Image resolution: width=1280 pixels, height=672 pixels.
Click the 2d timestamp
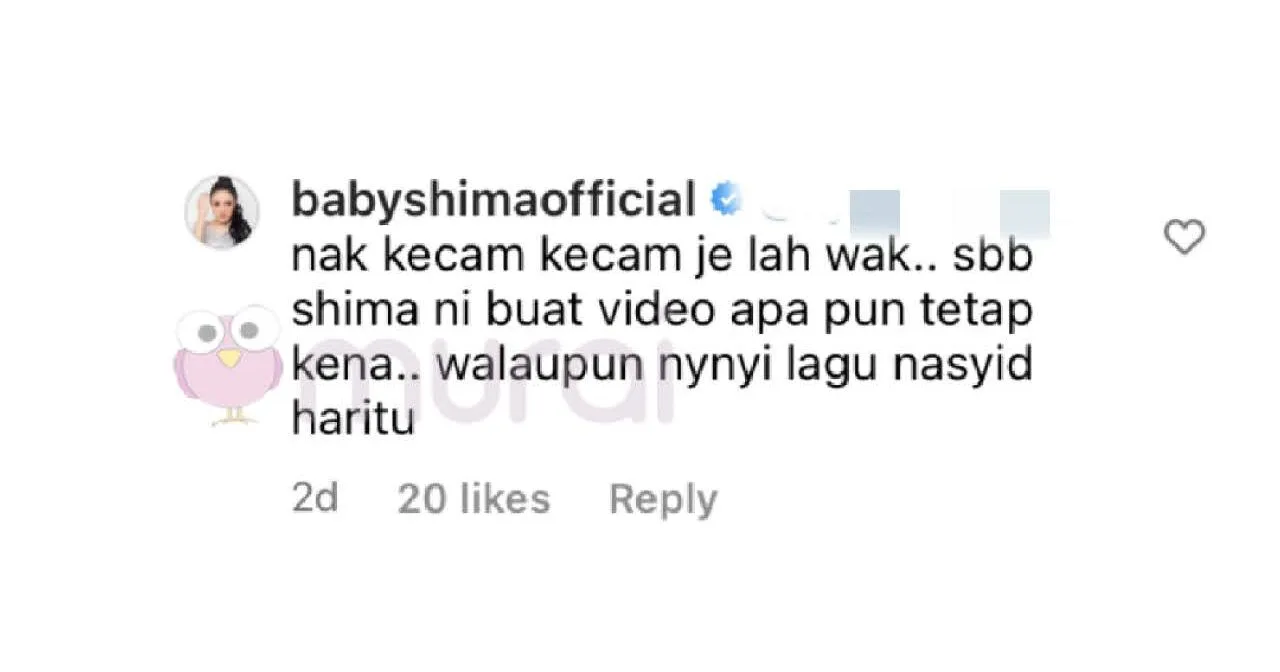(x=314, y=498)
